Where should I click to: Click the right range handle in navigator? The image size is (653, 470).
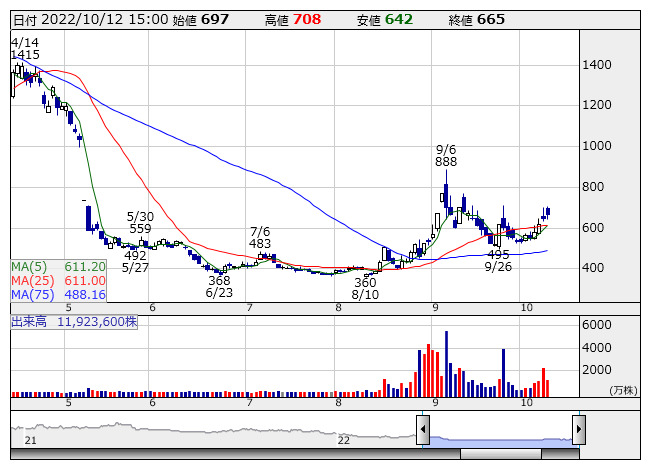578,430
